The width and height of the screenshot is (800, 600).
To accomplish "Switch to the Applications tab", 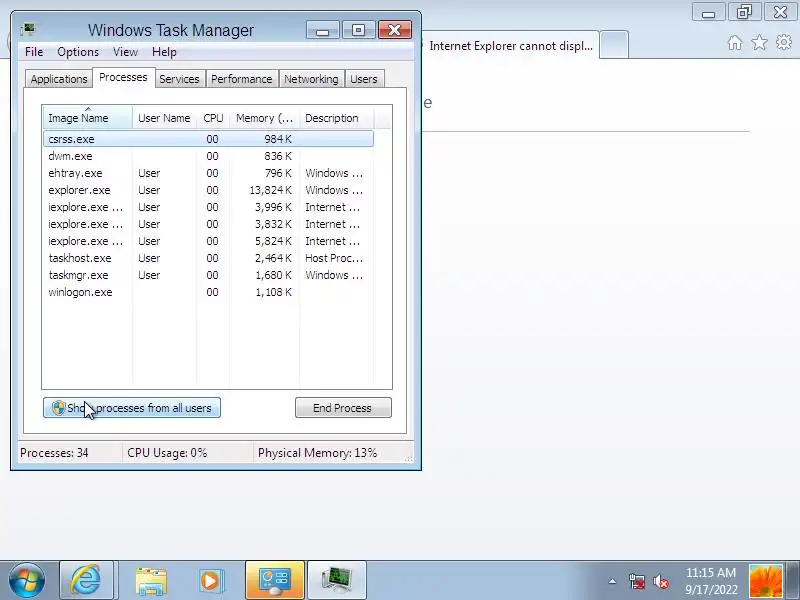I will pyautogui.click(x=59, y=79).
